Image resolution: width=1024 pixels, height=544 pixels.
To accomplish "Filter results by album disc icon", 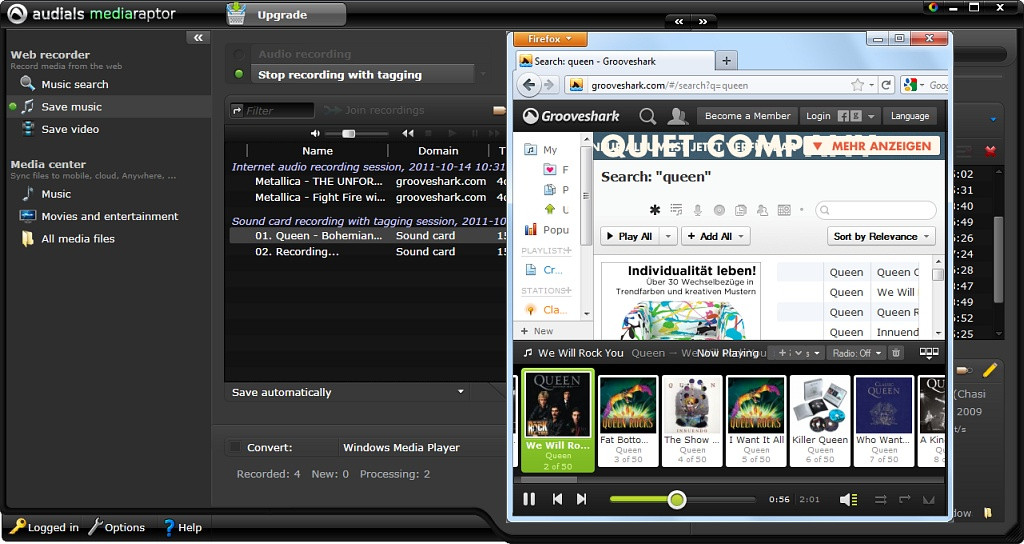I will (719, 210).
